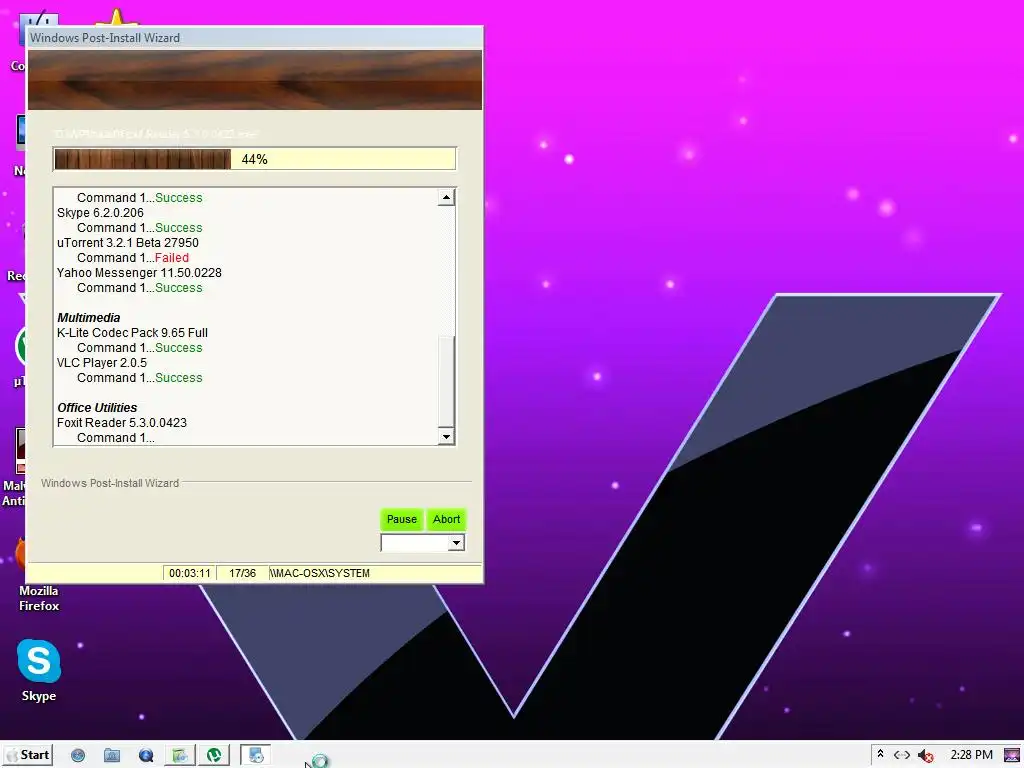Image resolution: width=1024 pixels, height=768 pixels.
Task: Launch the blue Q player taskbar icon
Action: (146, 756)
